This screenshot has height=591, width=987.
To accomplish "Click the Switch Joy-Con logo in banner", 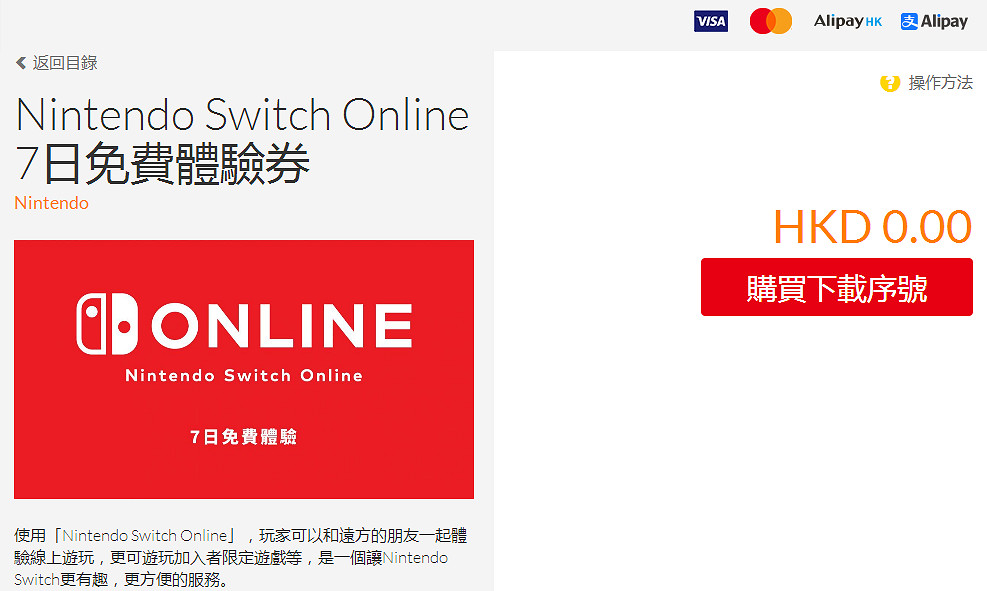I will tap(107, 324).
